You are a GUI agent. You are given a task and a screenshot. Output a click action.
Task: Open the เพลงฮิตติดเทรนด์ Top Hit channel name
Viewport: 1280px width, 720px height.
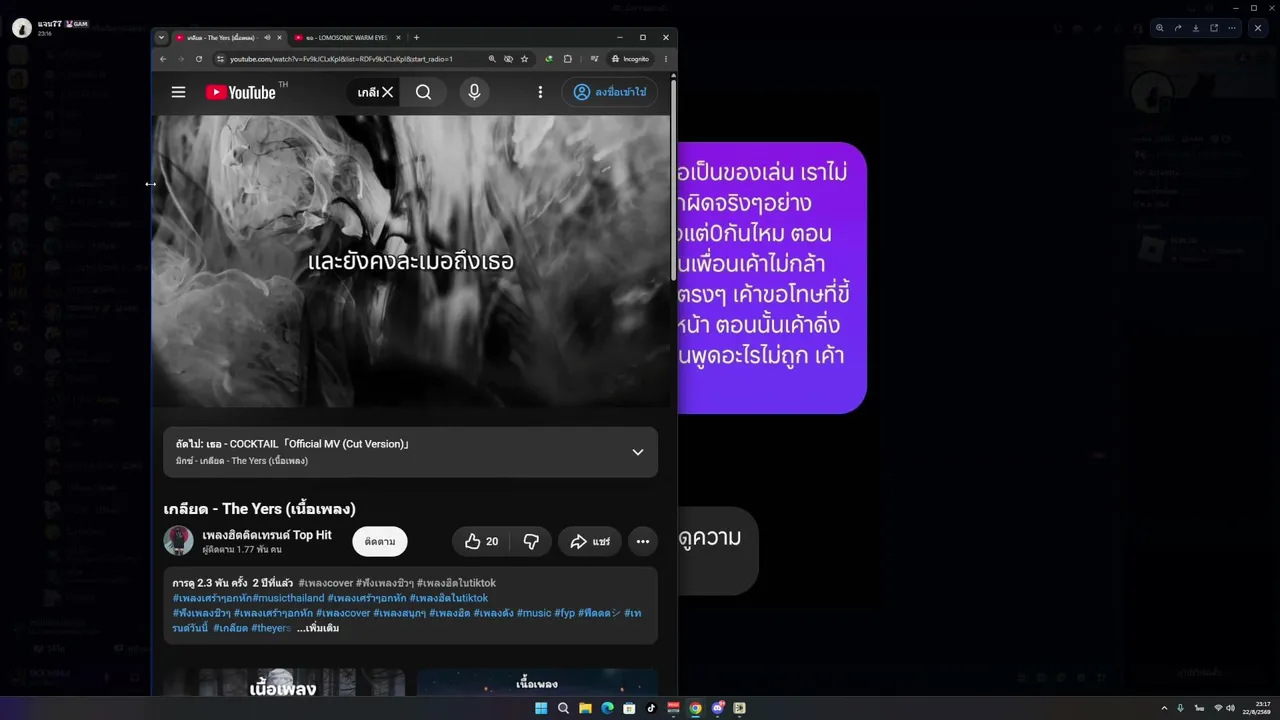(x=267, y=535)
